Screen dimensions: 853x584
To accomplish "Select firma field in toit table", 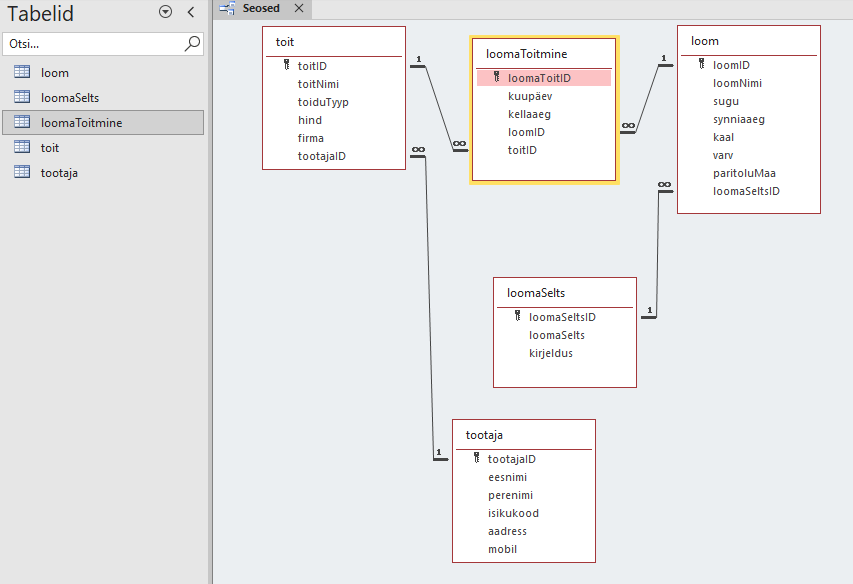I will (311, 138).
